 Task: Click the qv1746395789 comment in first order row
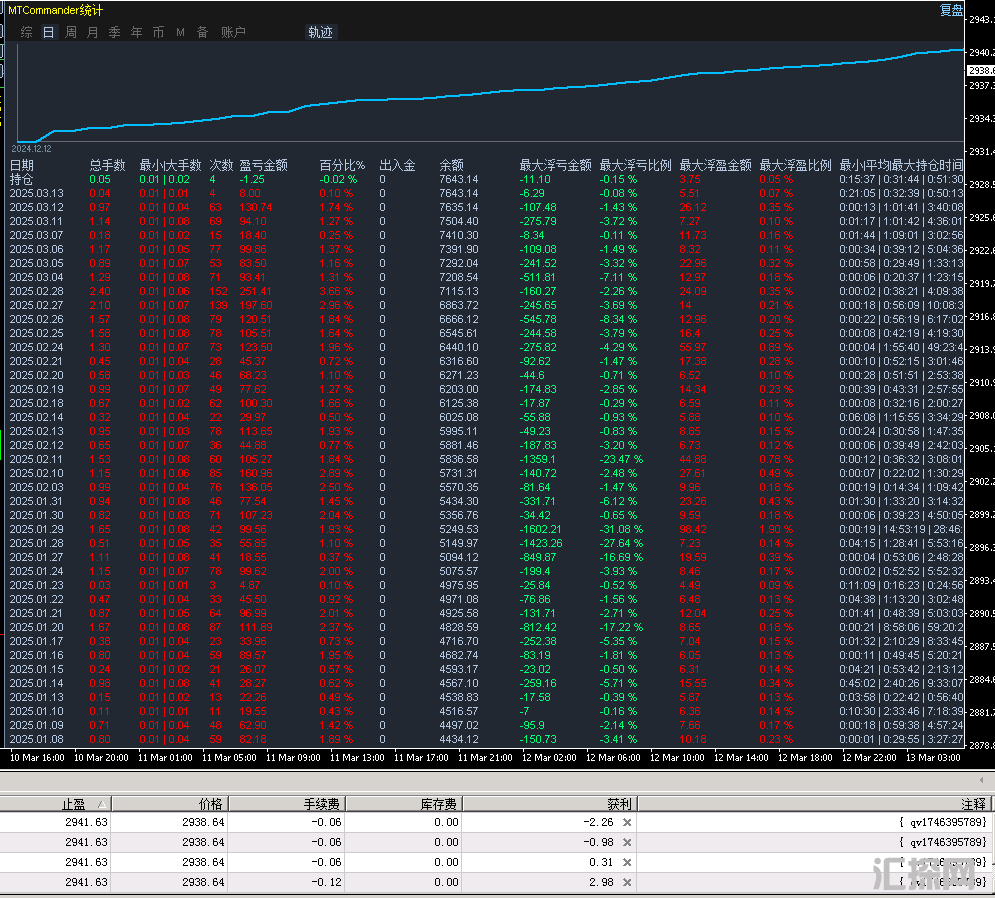[944, 822]
